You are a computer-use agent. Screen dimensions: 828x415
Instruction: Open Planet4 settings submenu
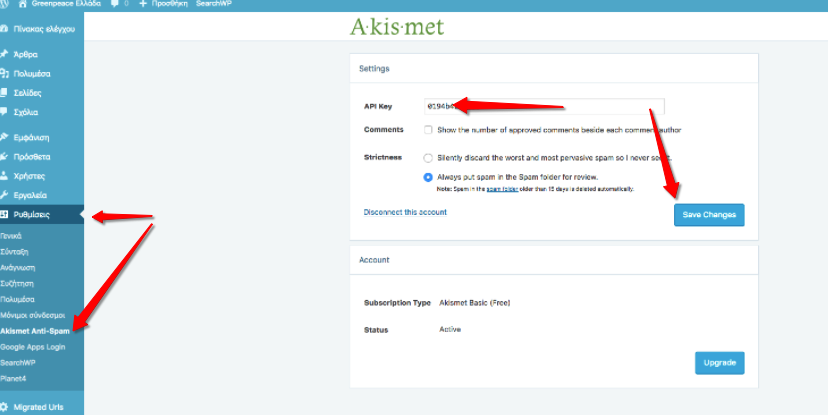(x=13, y=379)
